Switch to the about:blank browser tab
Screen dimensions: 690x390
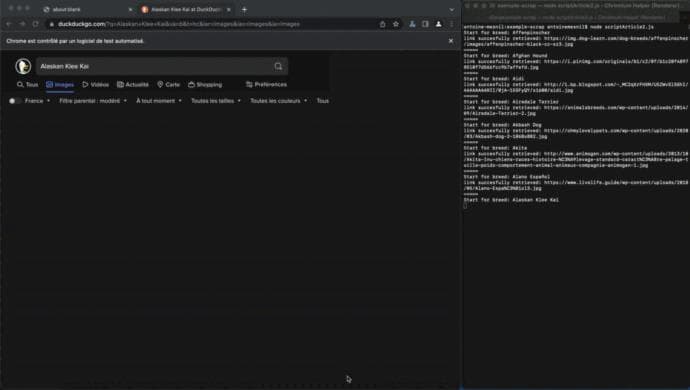86,9
